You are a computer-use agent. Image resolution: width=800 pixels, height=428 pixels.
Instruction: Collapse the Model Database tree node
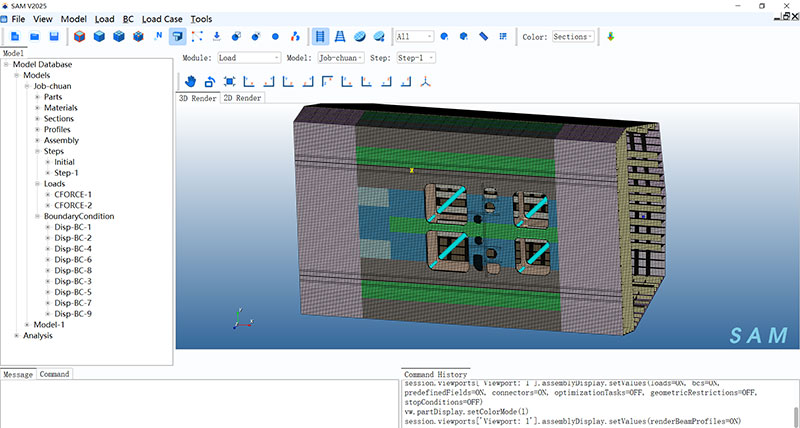[7, 64]
